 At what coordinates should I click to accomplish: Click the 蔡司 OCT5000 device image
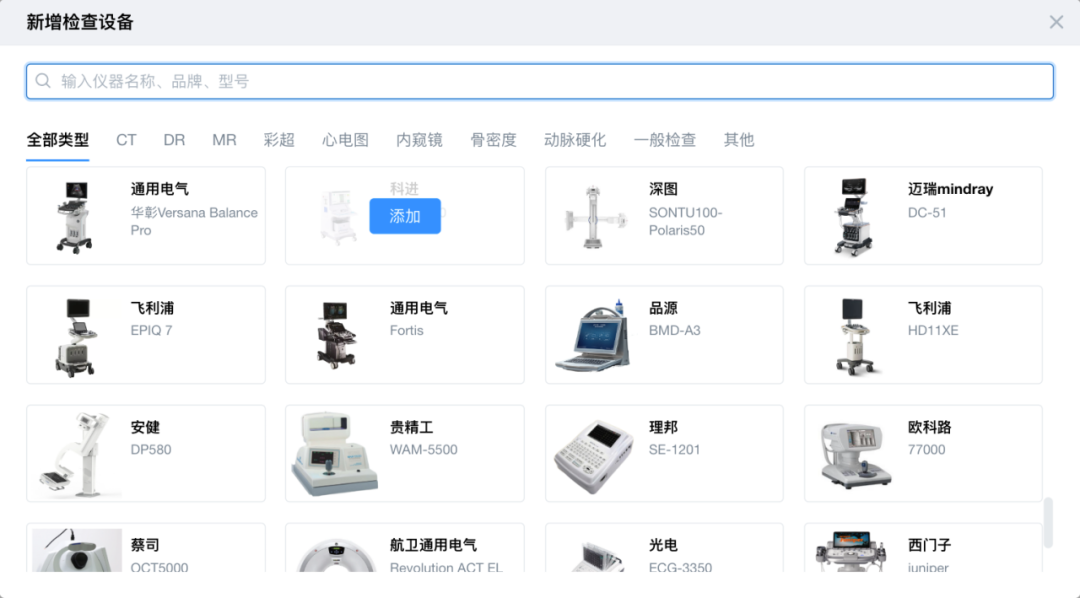pyautogui.click(x=77, y=550)
